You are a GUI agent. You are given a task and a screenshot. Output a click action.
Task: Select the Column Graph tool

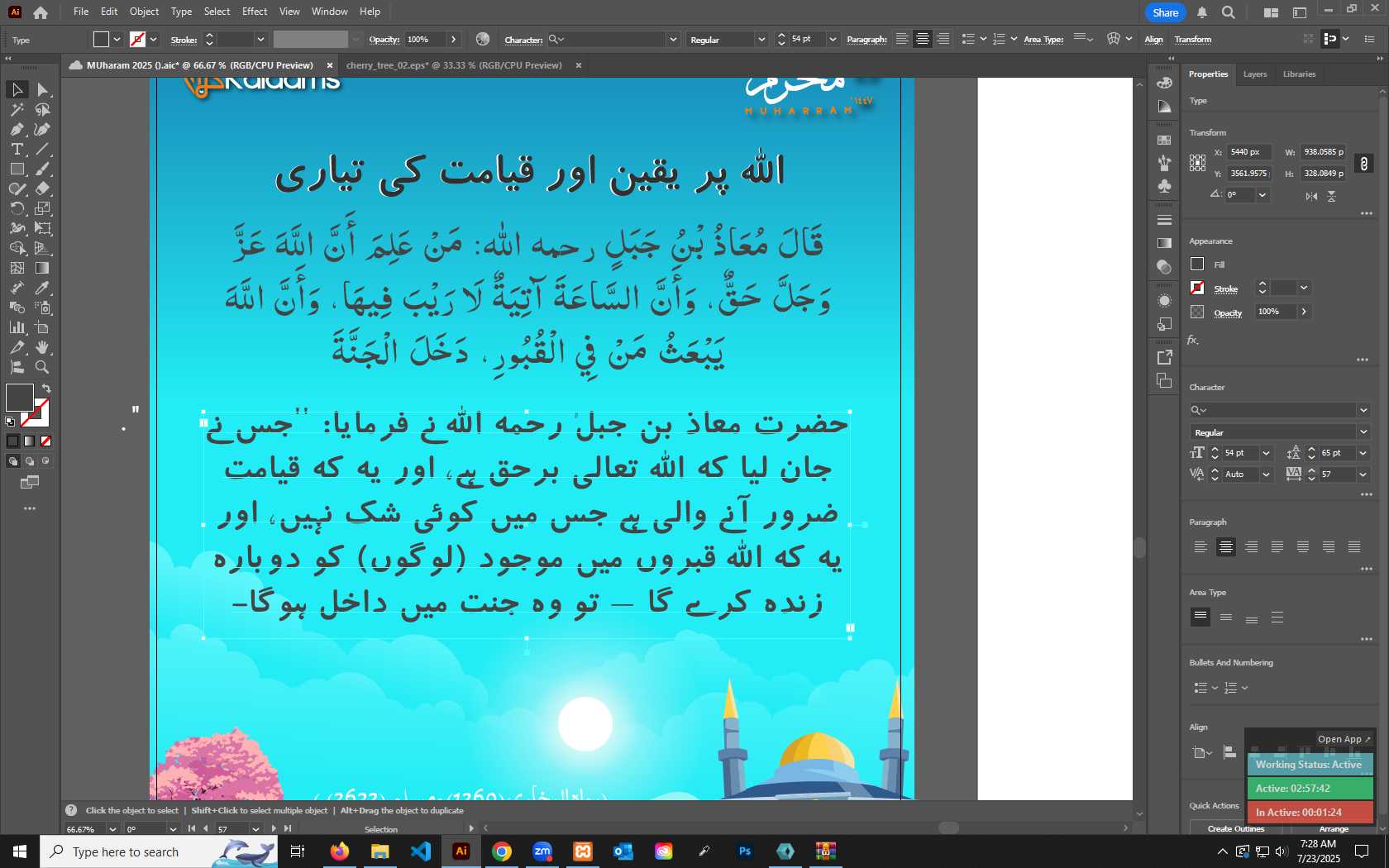point(17,327)
